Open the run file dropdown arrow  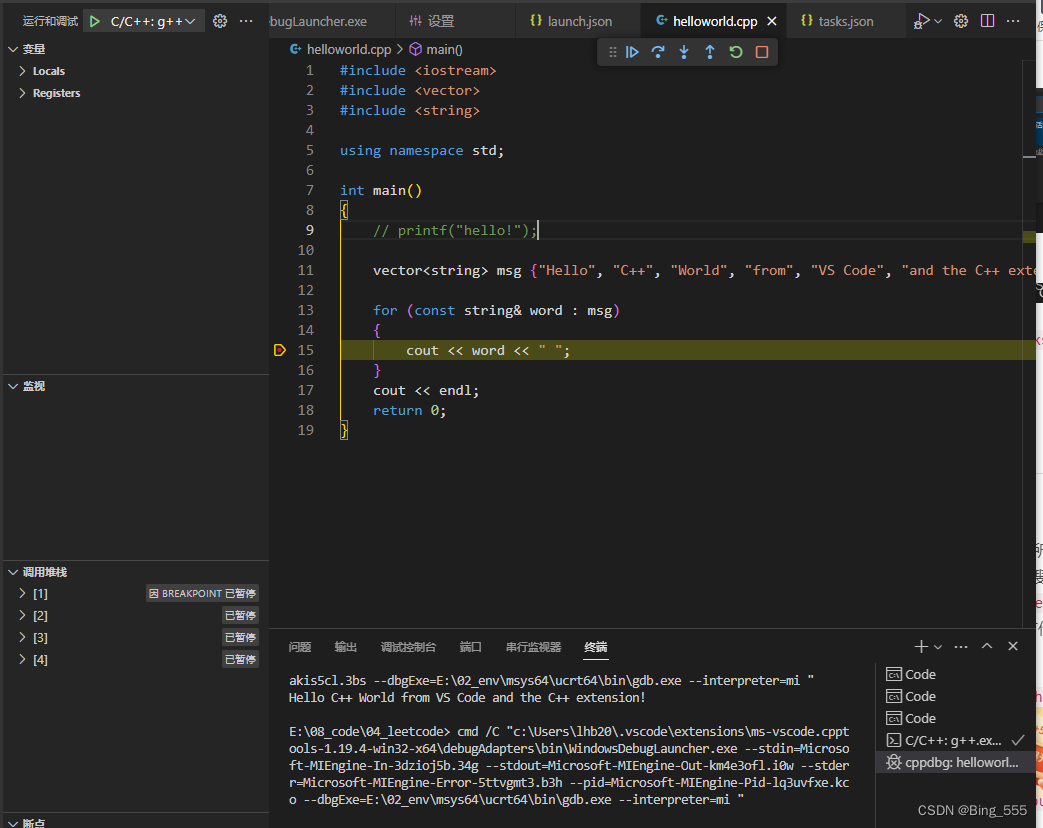(938, 21)
